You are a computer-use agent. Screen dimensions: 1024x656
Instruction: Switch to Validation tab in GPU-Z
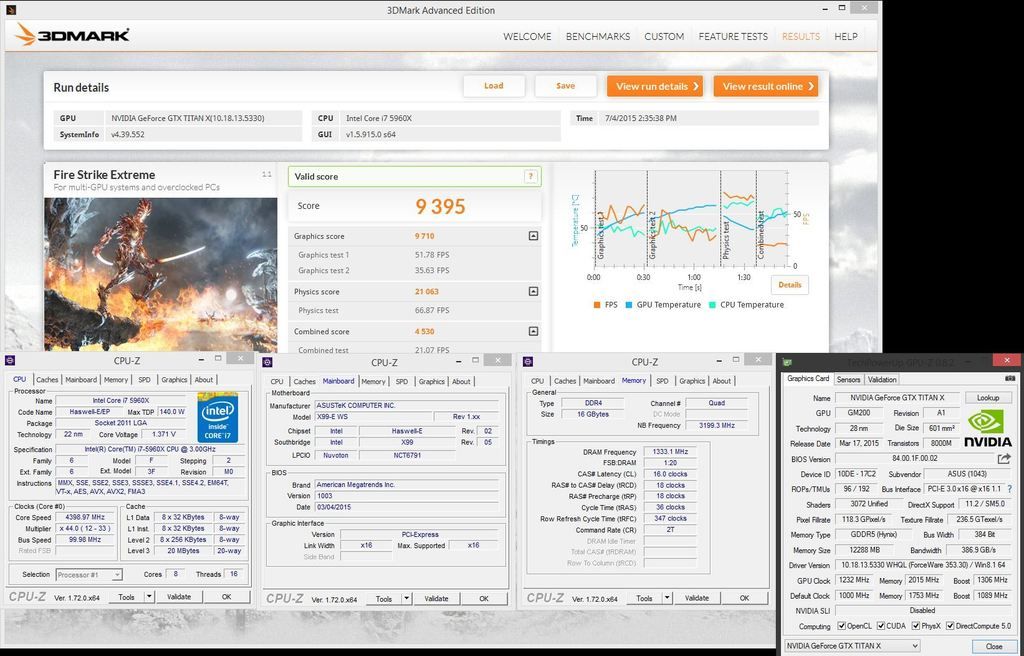click(882, 380)
